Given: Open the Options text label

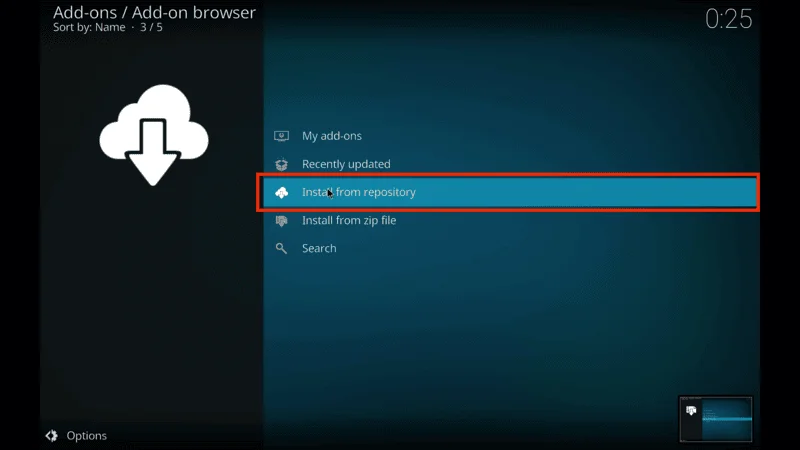Looking at the screenshot, I should [x=86, y=436].
